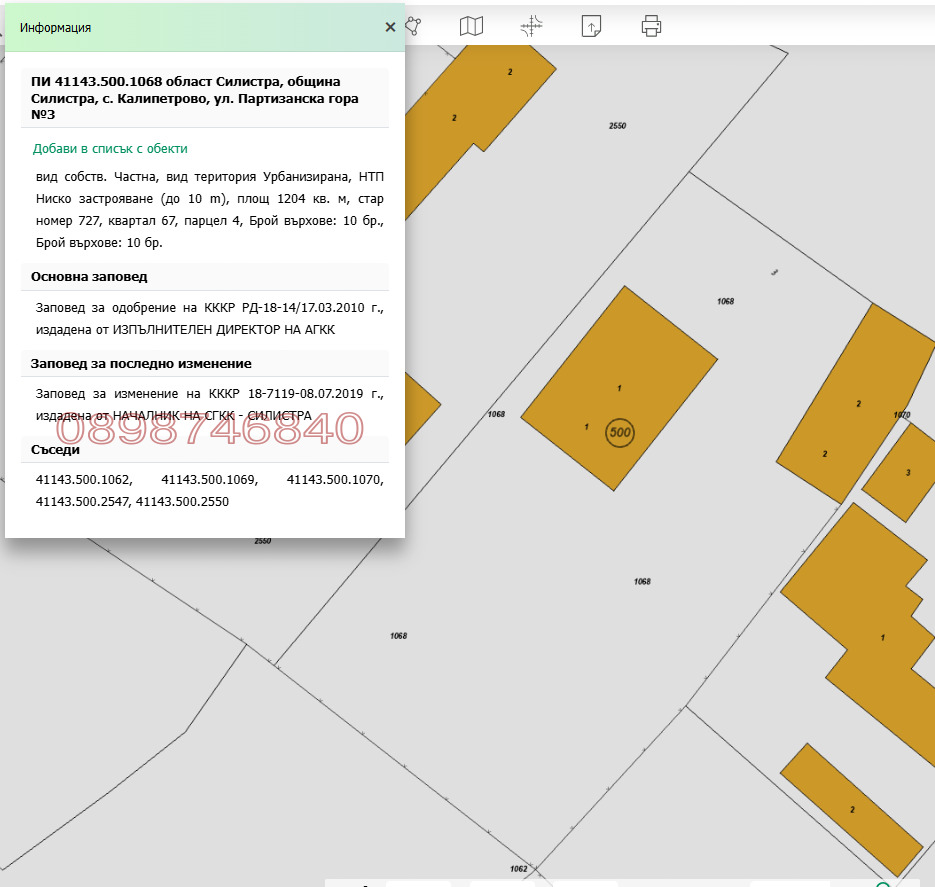The width and height of the screenshot is (935, 887).
Task: Print the map with printer icon
Action: coord(651,26)
